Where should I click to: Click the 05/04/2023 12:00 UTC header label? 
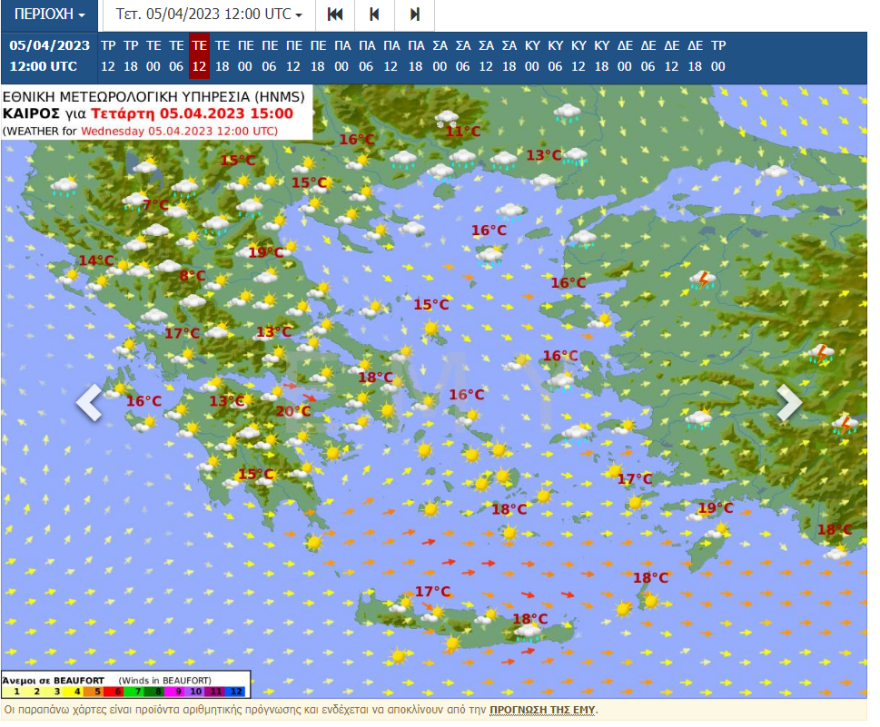49,56
